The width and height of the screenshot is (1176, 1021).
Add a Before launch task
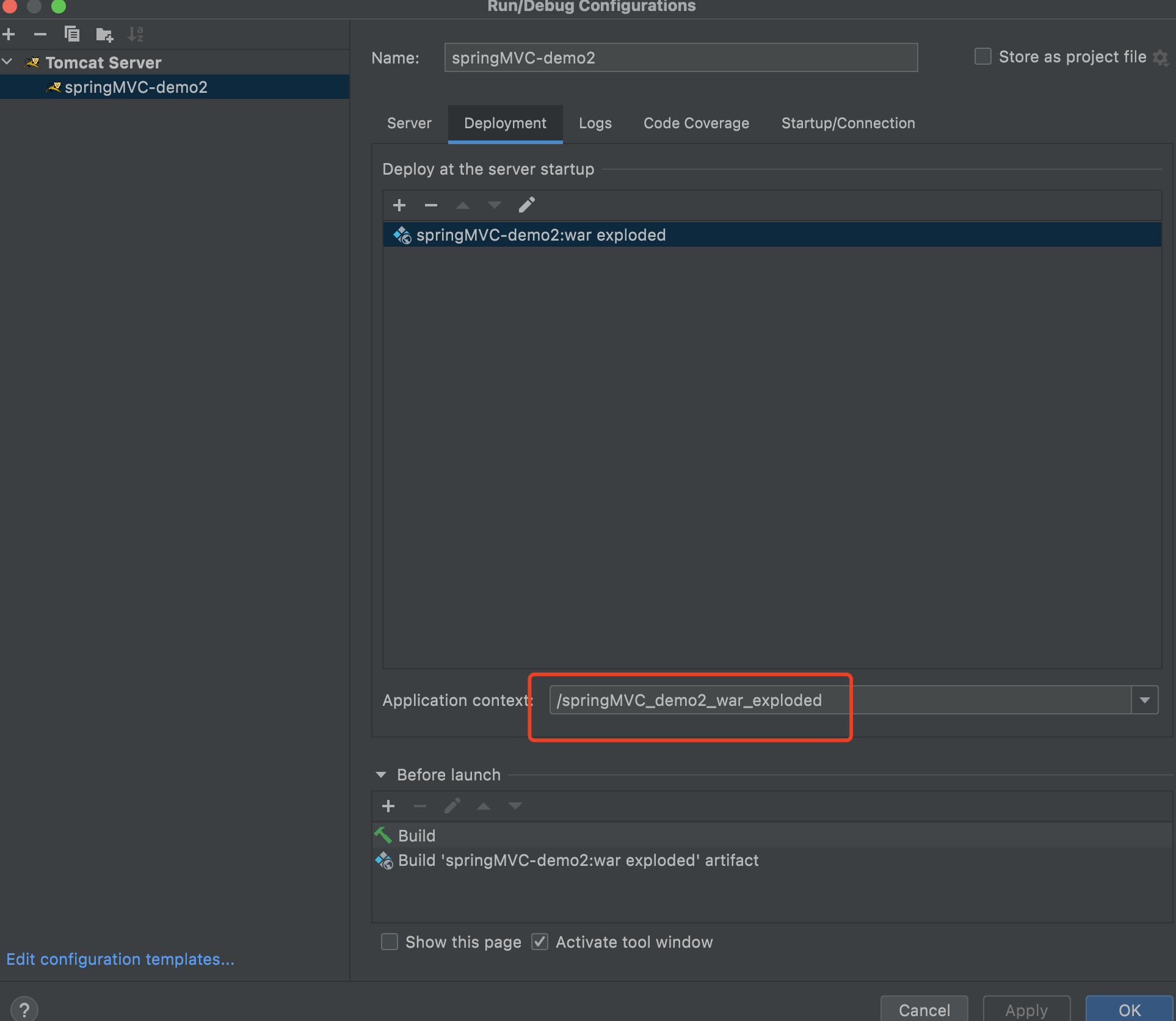point(388,806)
